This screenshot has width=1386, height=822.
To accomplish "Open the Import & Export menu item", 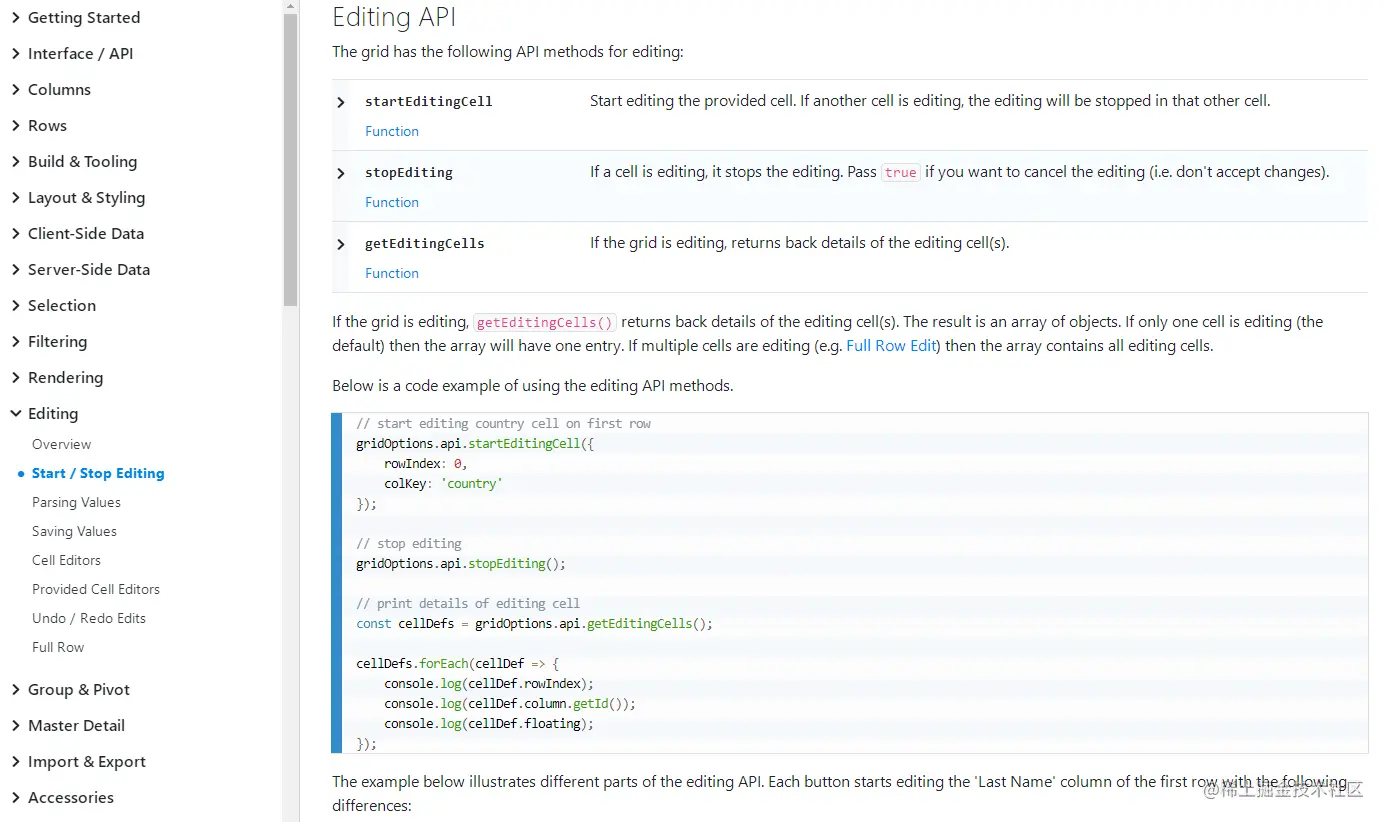I will 87,762.
